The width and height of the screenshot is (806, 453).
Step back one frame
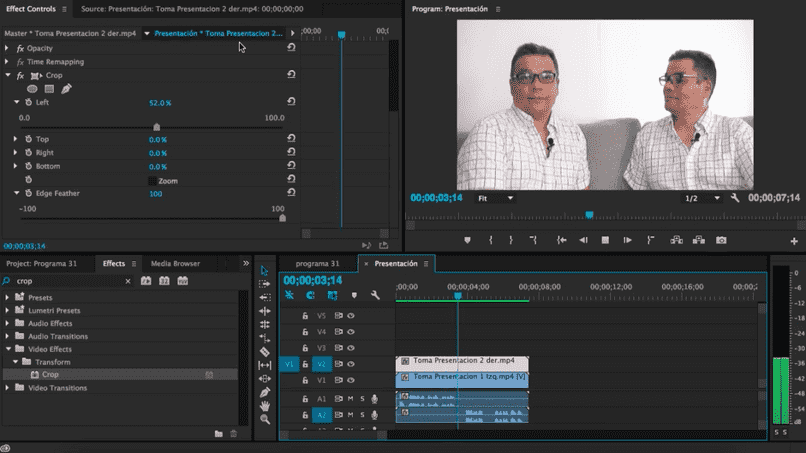[x=583, y=240]
